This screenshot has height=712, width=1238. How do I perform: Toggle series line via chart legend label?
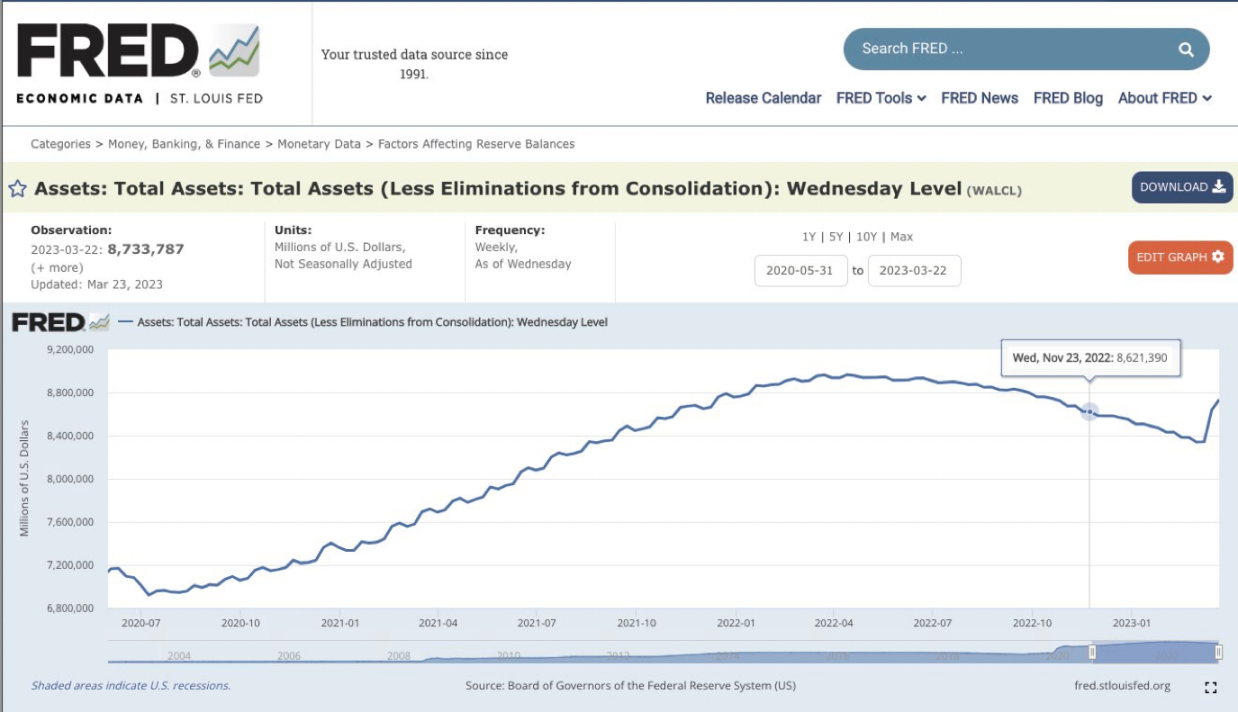pyautogui.click(x=370, y=322)
